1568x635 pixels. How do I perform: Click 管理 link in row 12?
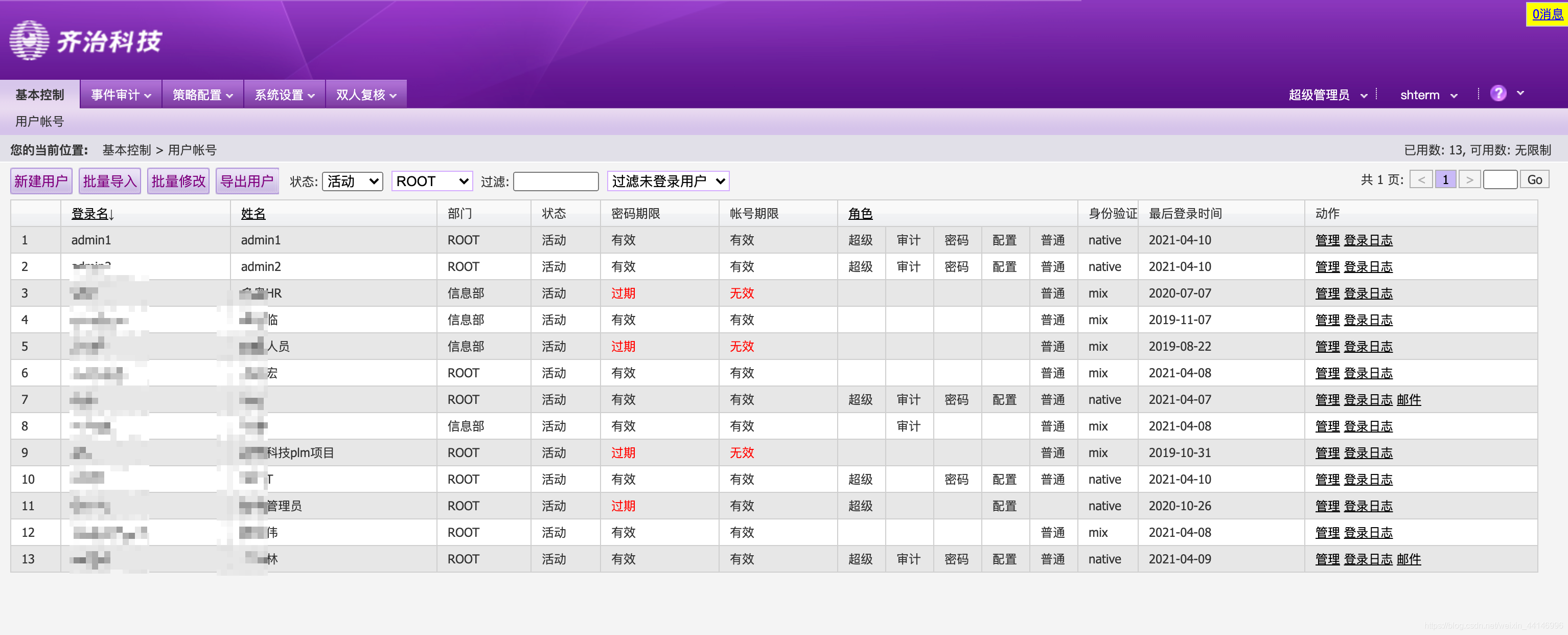click(x=1327, y=533)
